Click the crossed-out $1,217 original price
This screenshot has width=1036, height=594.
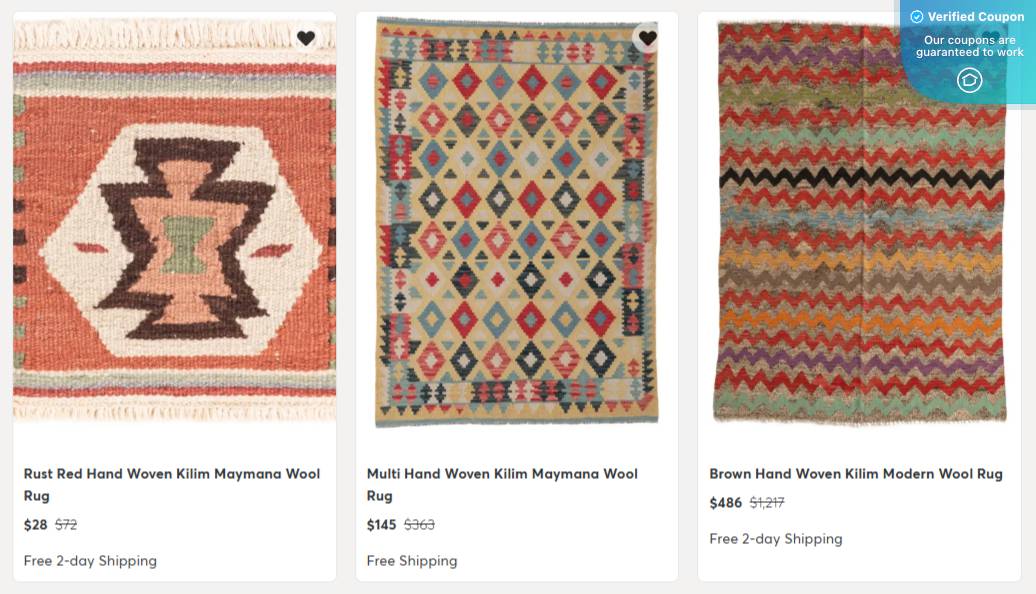[767, 503]
